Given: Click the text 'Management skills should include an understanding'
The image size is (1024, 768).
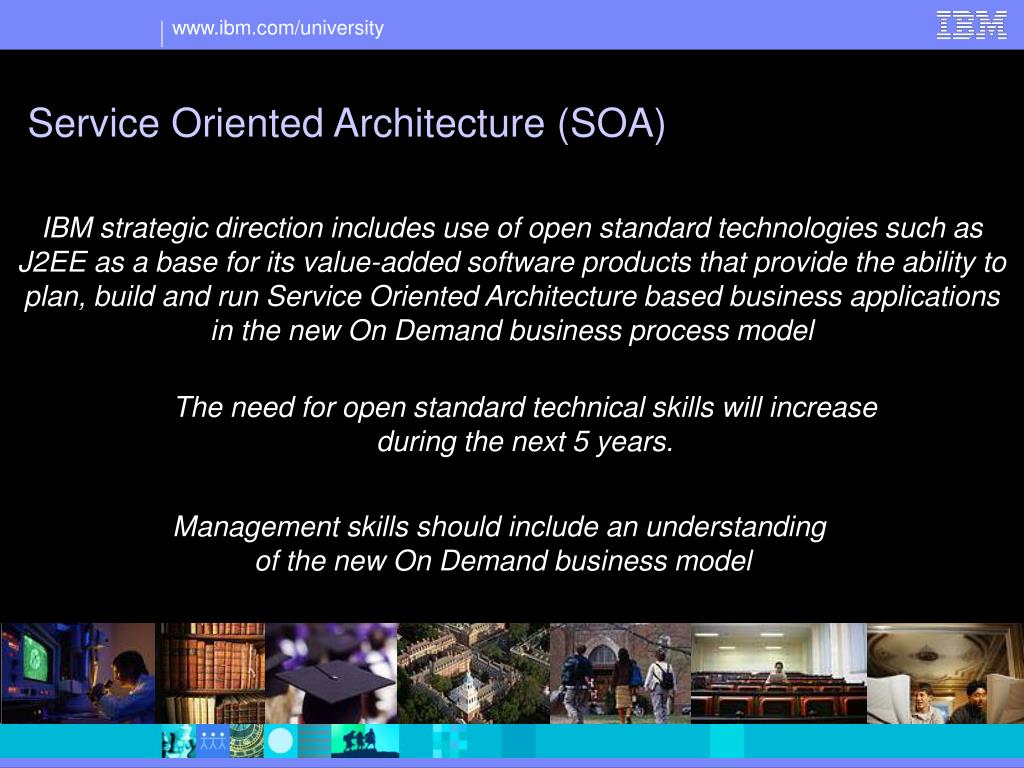Looking at the screenshot, I should (500, 527).
